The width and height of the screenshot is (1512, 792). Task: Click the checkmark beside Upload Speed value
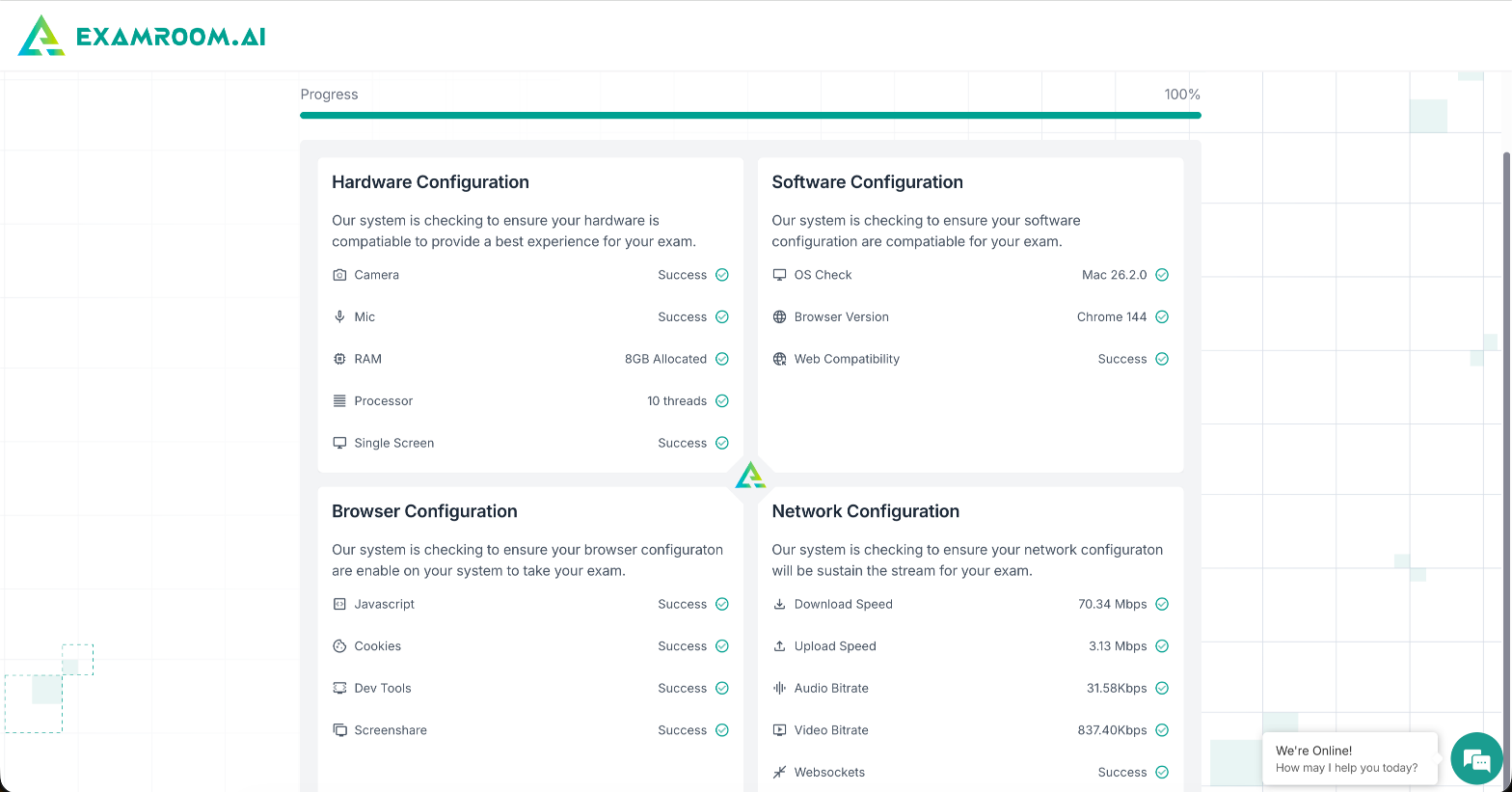(x=1162, y=646)
